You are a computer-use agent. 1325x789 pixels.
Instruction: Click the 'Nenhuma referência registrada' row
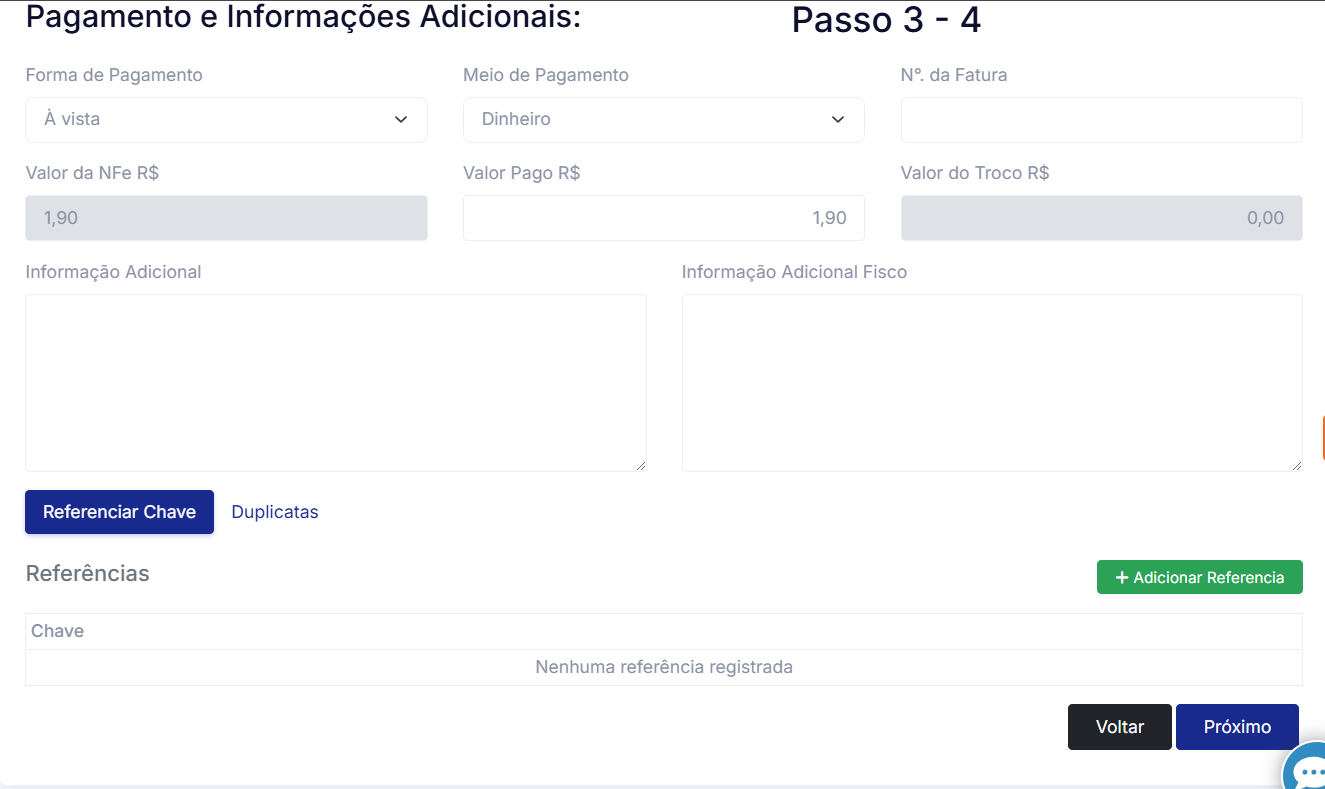[663, 667]
